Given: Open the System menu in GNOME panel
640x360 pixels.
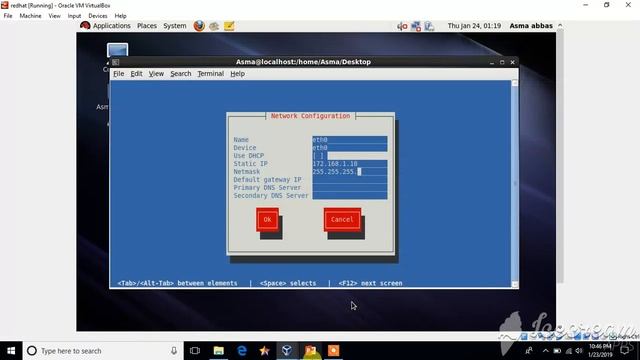Looking at the screenshot, I should pos(175,26).
